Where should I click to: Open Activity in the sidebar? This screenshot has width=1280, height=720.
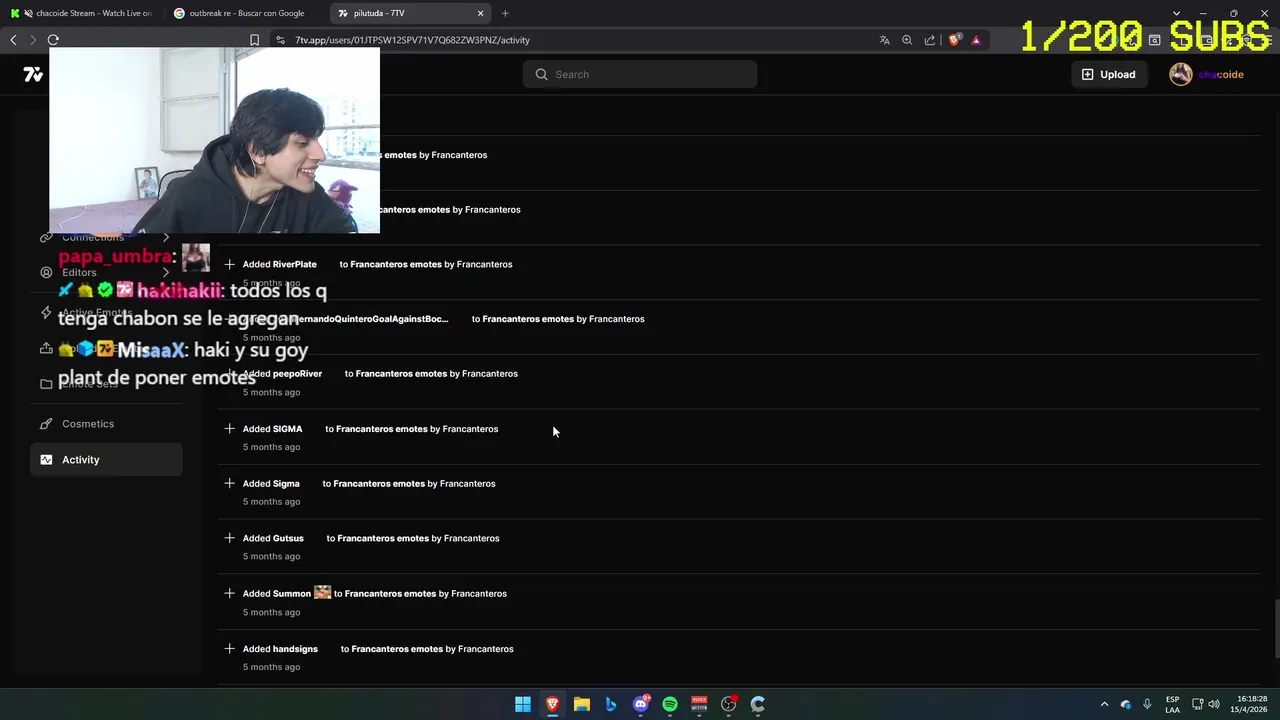point(106,460)
